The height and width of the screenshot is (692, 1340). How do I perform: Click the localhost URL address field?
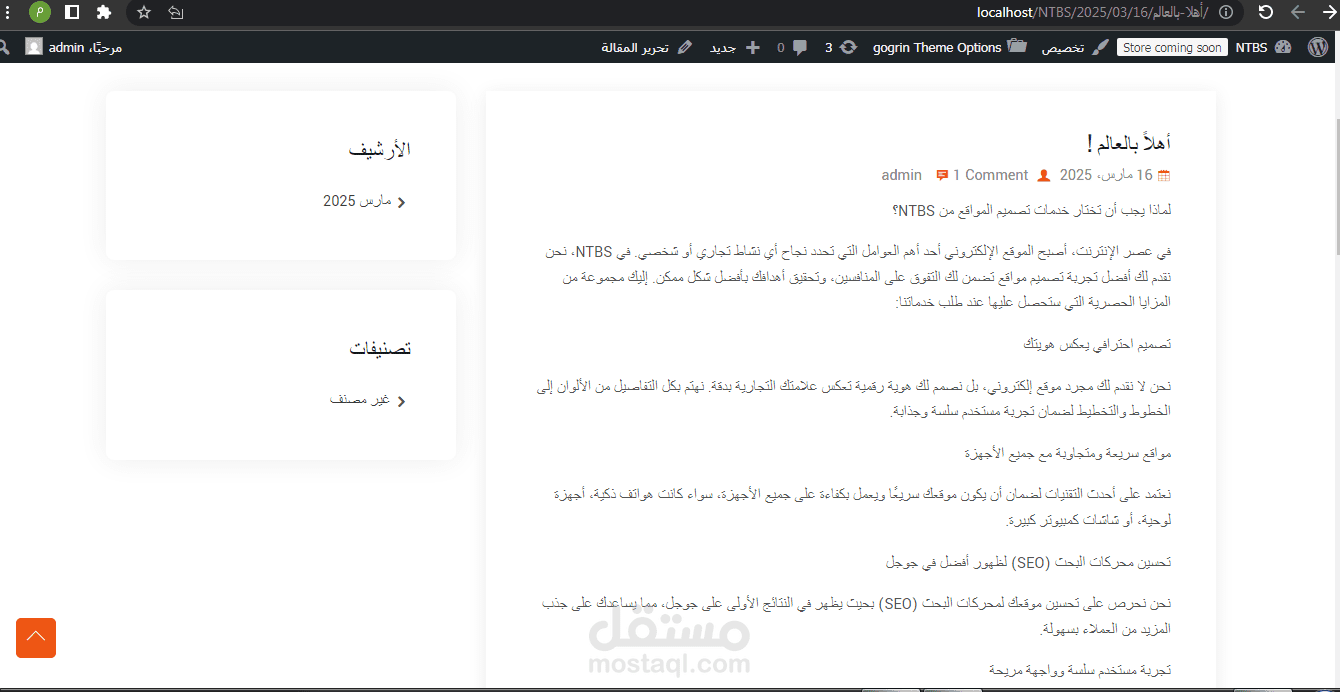pyautogui.click(x=1092, y=12)
